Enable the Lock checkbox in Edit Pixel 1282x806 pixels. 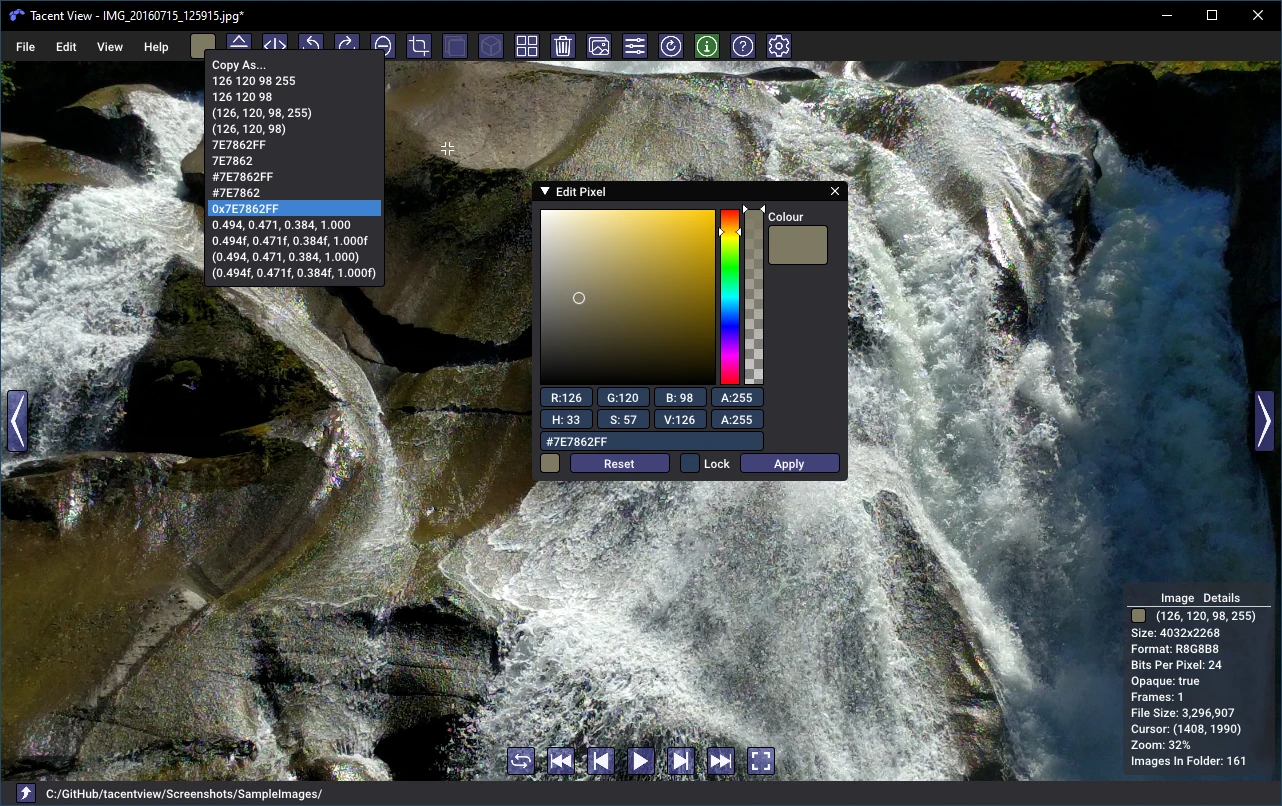point(690,463)
